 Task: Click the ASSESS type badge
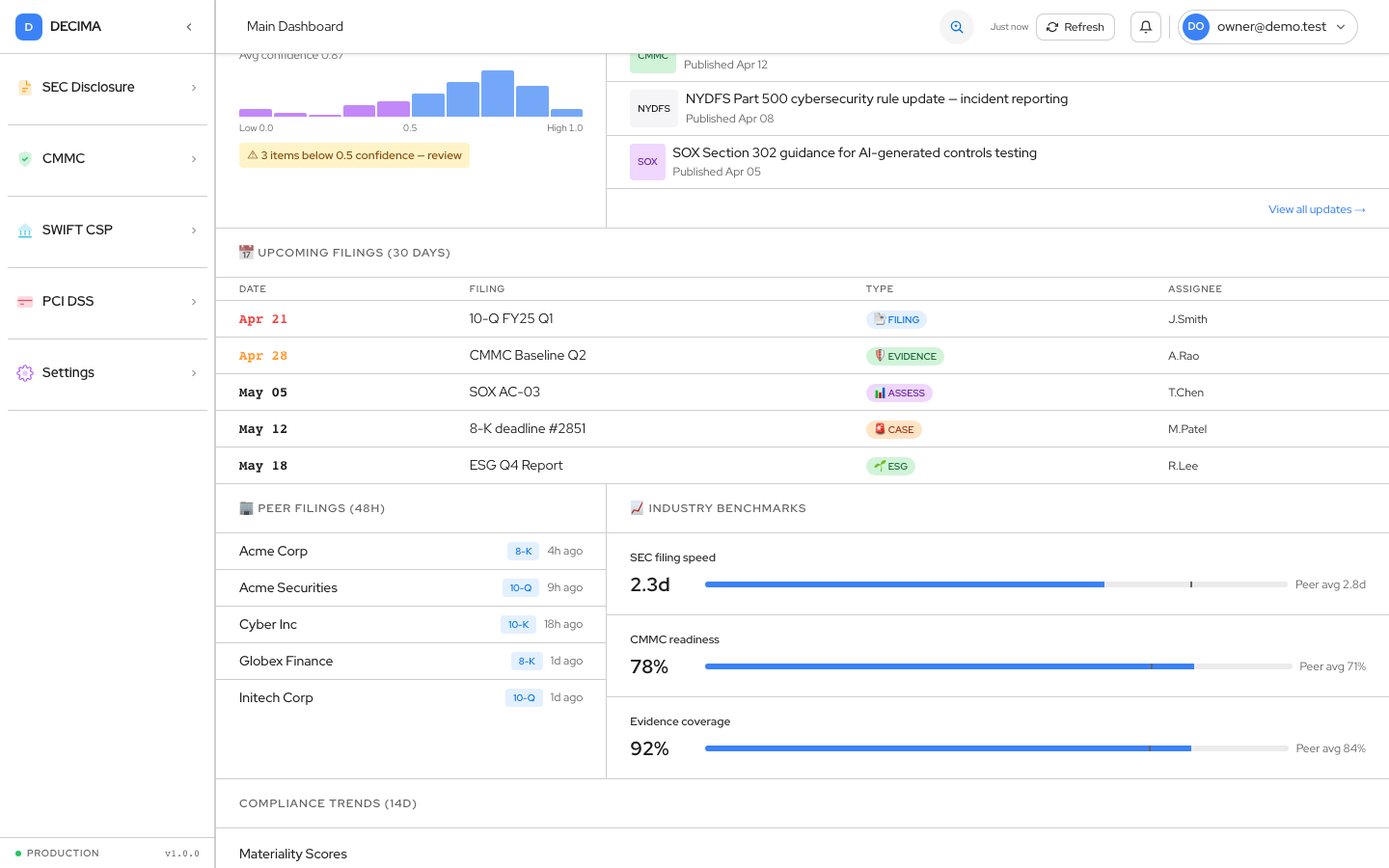pos(899,393)
